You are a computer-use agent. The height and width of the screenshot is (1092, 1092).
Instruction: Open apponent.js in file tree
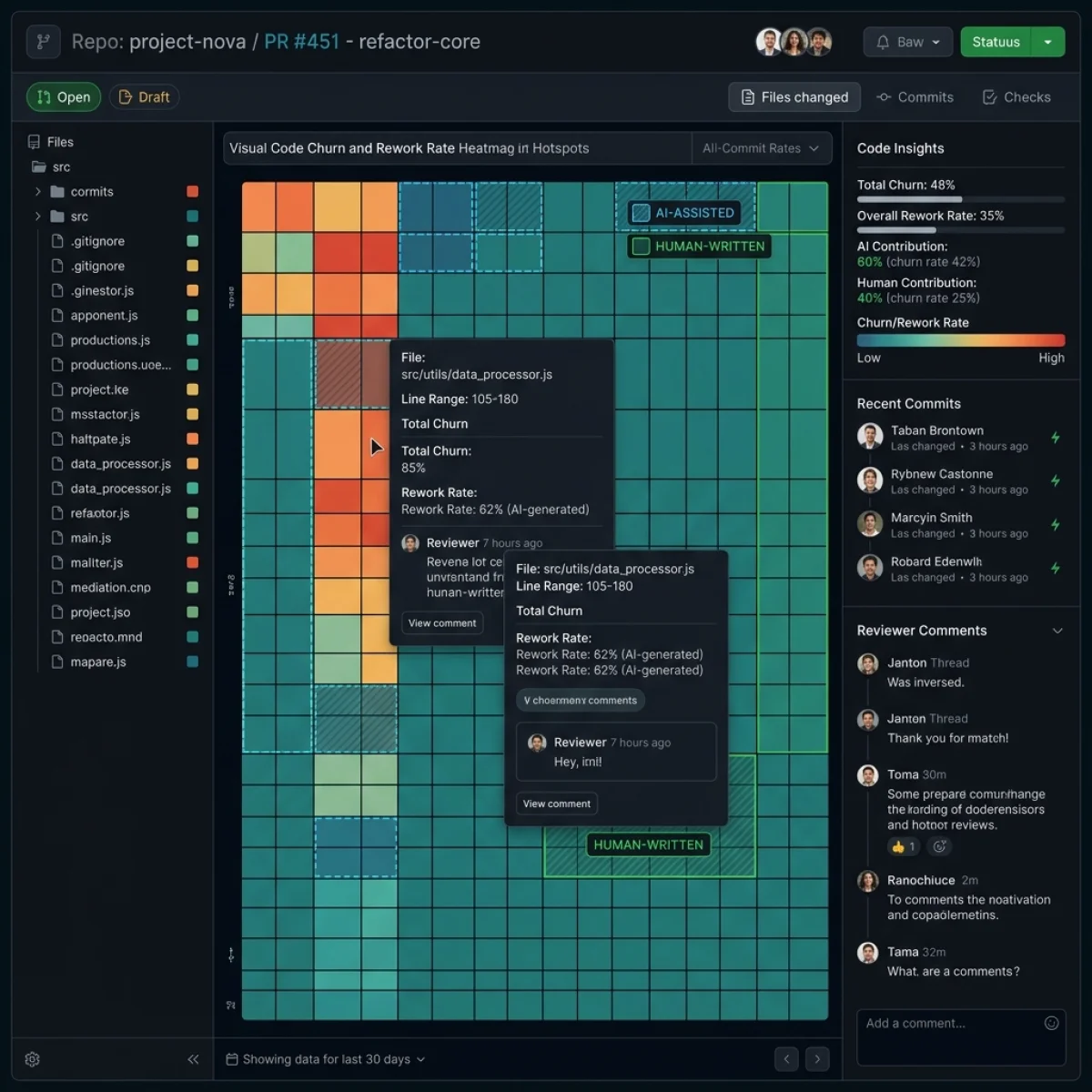(x=105, y=316)
